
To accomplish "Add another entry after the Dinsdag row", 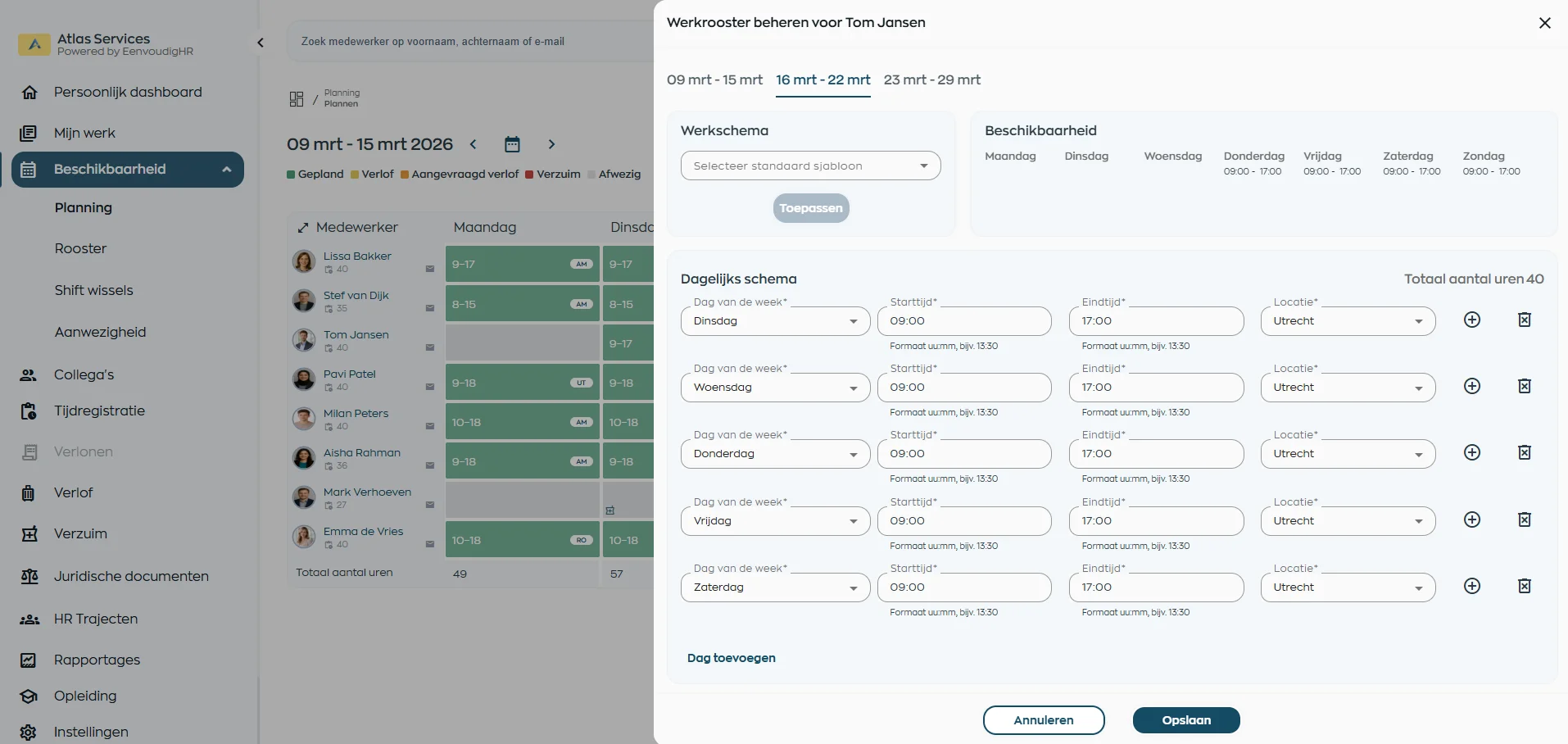I will tap(1472, 320).
